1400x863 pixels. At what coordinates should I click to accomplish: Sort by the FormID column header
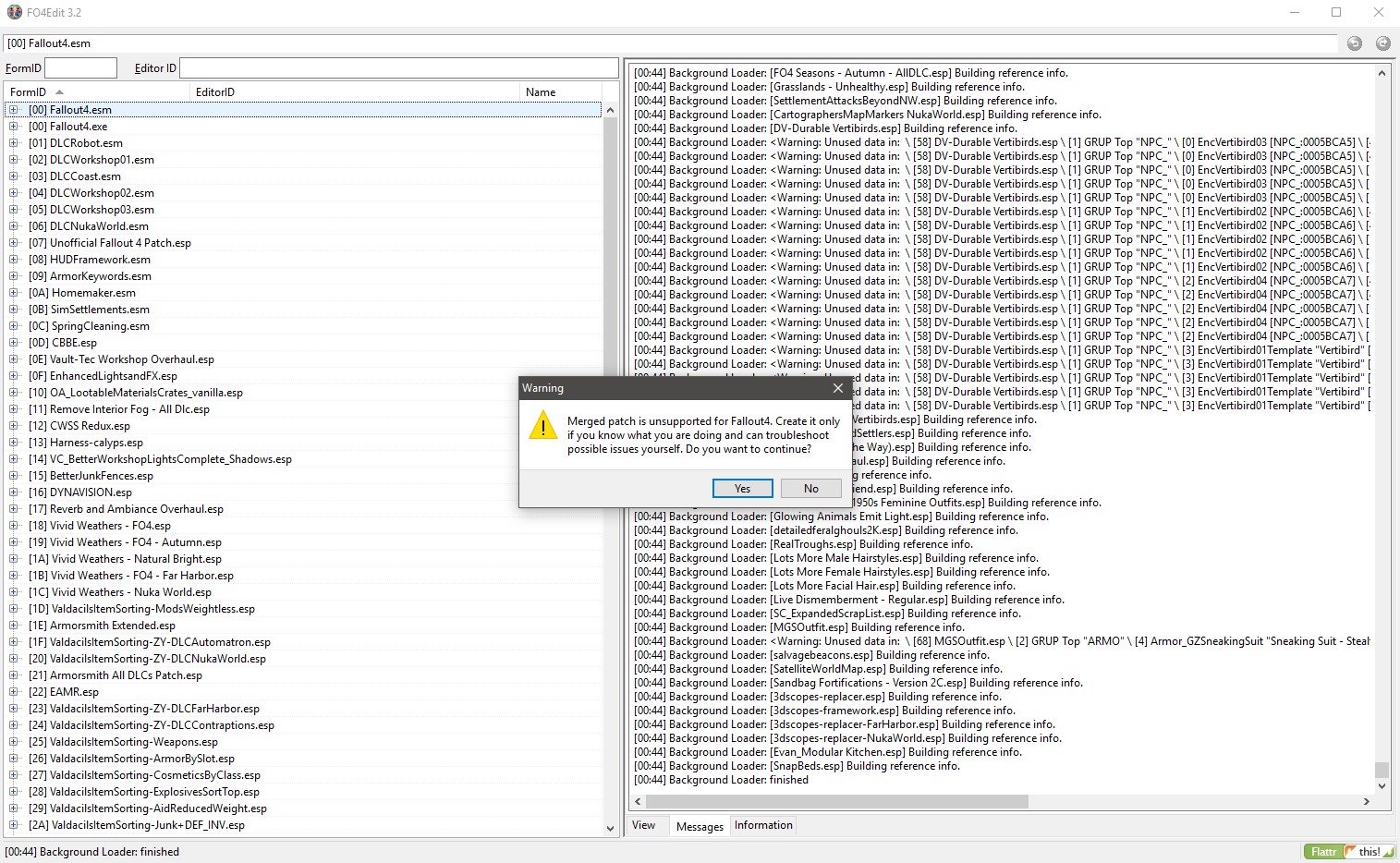(x=96, y=91)
